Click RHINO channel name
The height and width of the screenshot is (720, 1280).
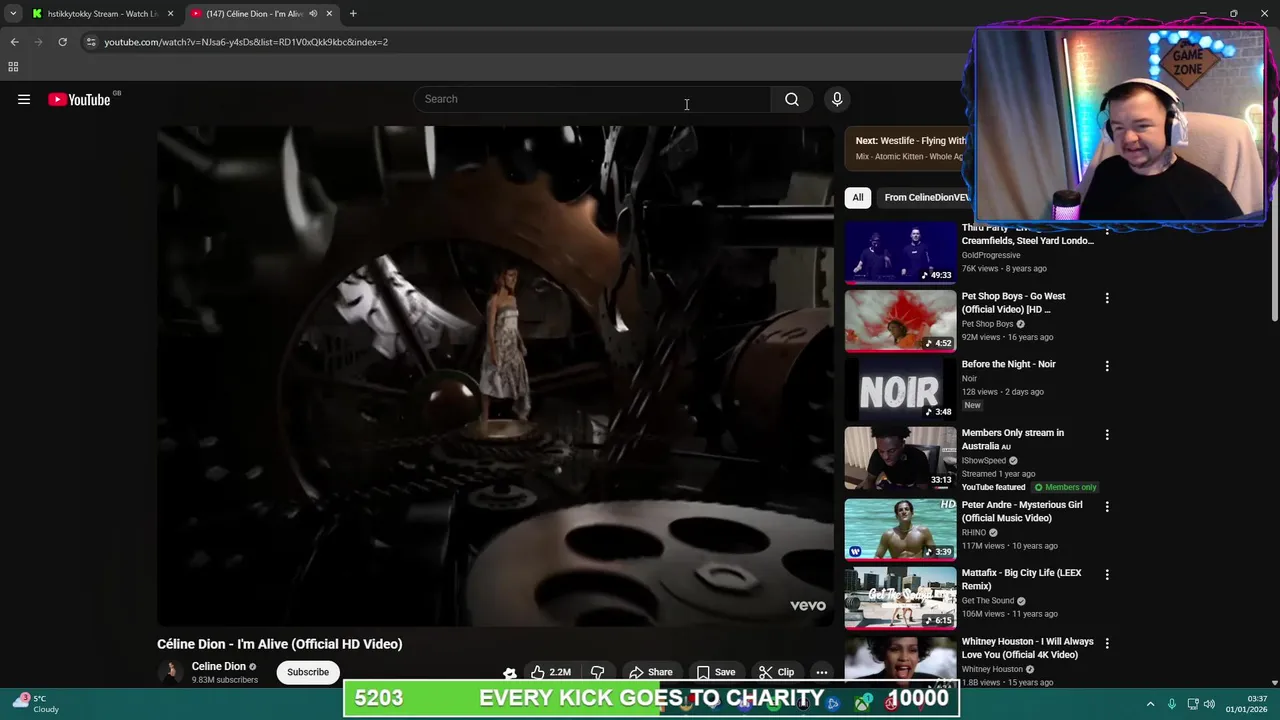974,533
